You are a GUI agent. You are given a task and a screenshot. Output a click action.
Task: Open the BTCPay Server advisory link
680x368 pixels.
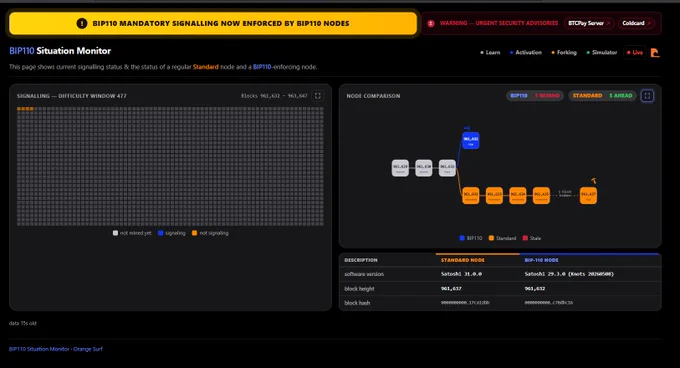click(x=589, y=23)
